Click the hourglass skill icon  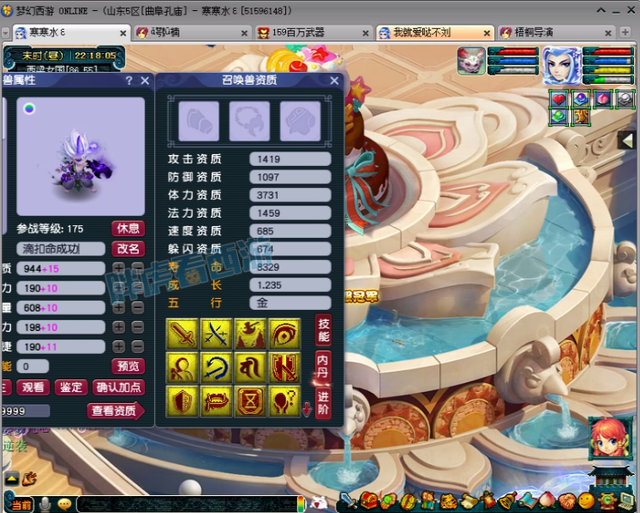pos(250,402)
